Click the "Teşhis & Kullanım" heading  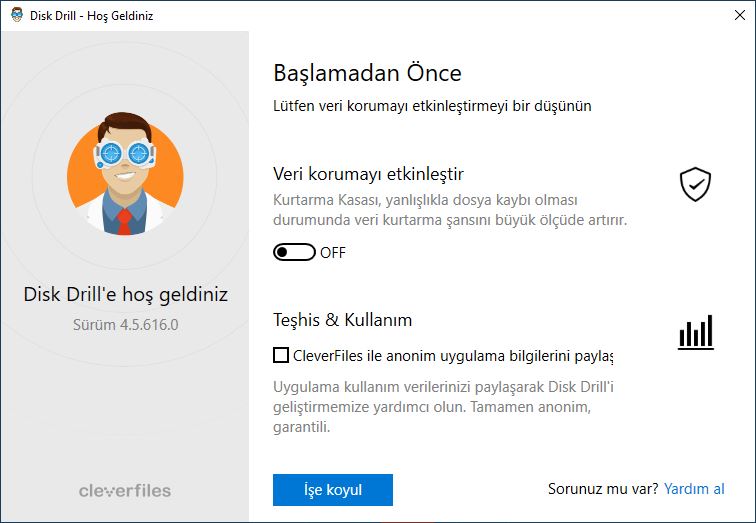342,320
